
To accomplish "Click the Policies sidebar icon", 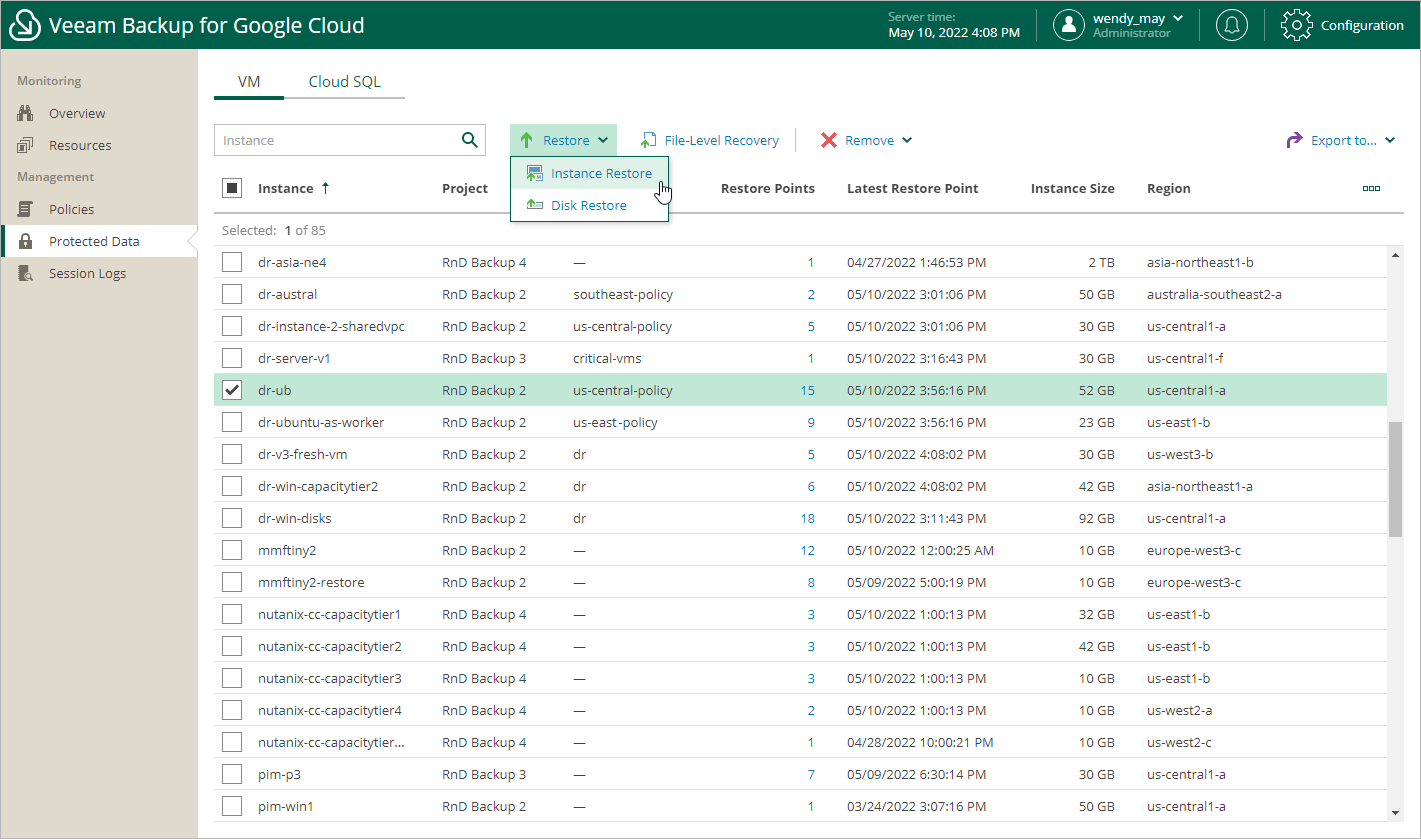I will point(26,209).
